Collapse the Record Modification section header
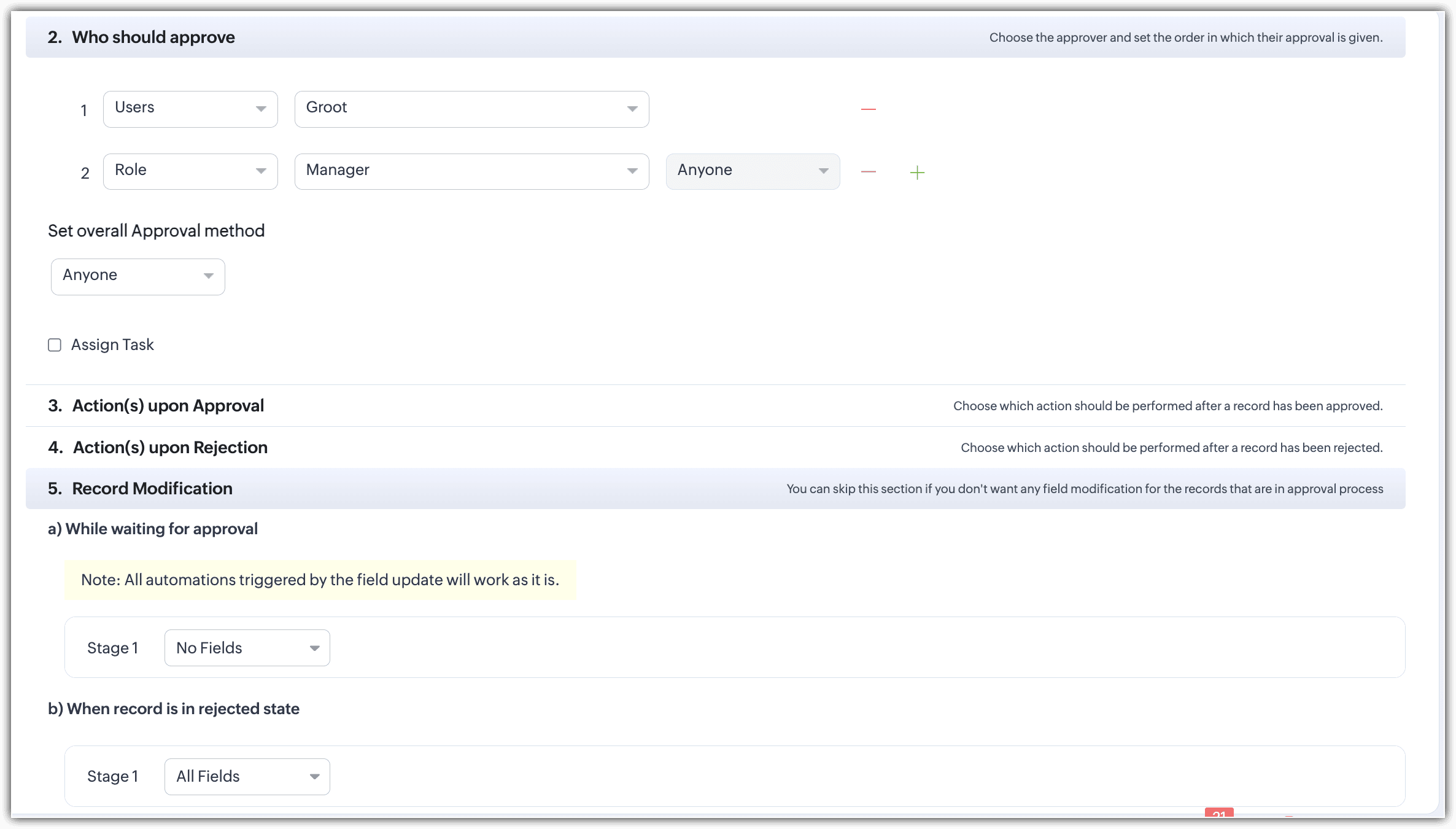The image size is (1456, 829). (152, 489)
